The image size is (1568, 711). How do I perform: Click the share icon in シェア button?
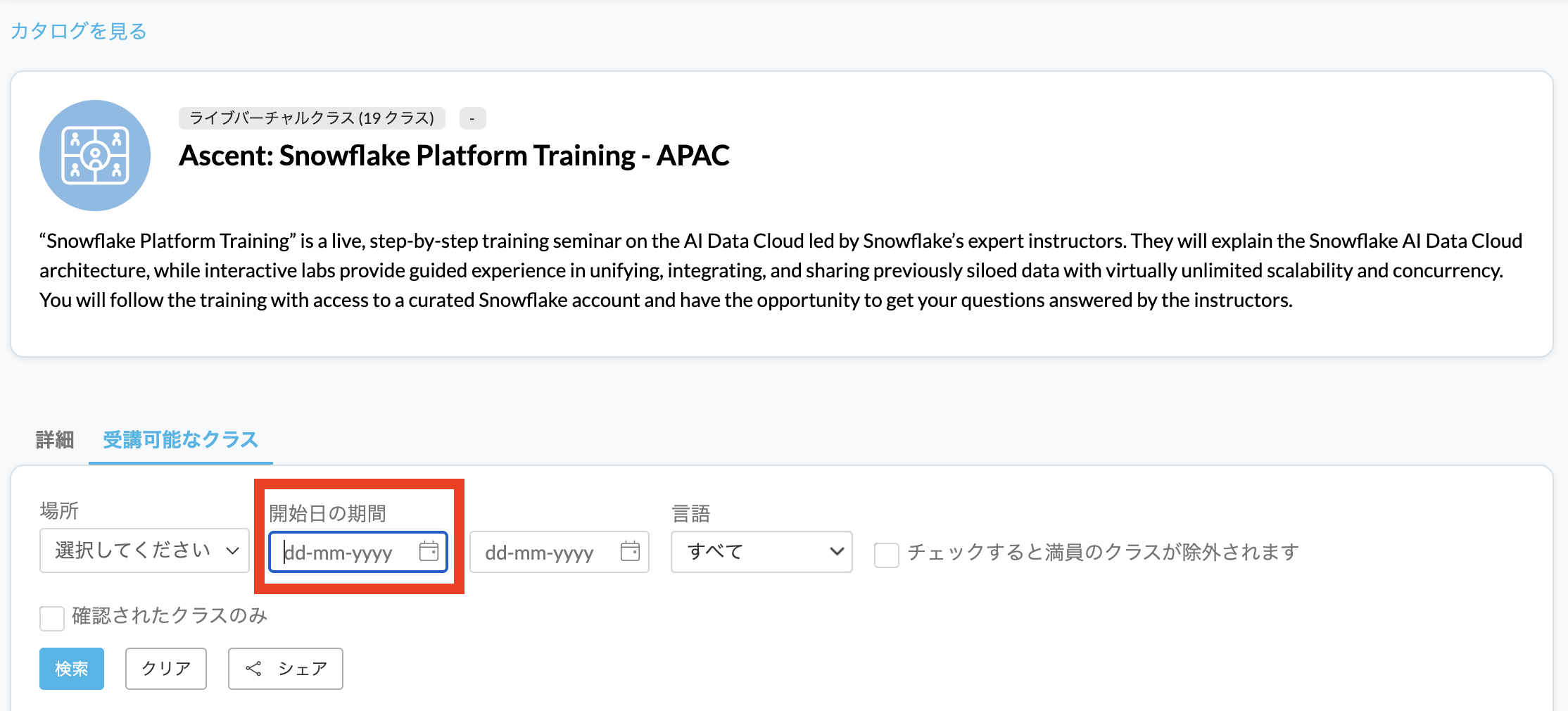click(x=253, y=669)
